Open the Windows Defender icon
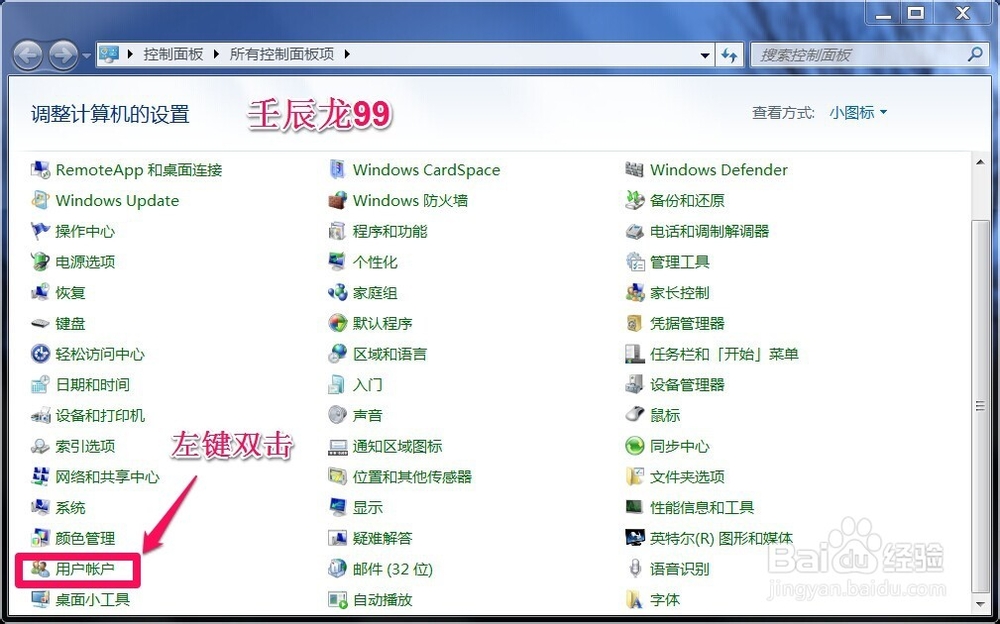Viewport: 1000px width, 624px height. pyautogui.click(x=635, y=170)
